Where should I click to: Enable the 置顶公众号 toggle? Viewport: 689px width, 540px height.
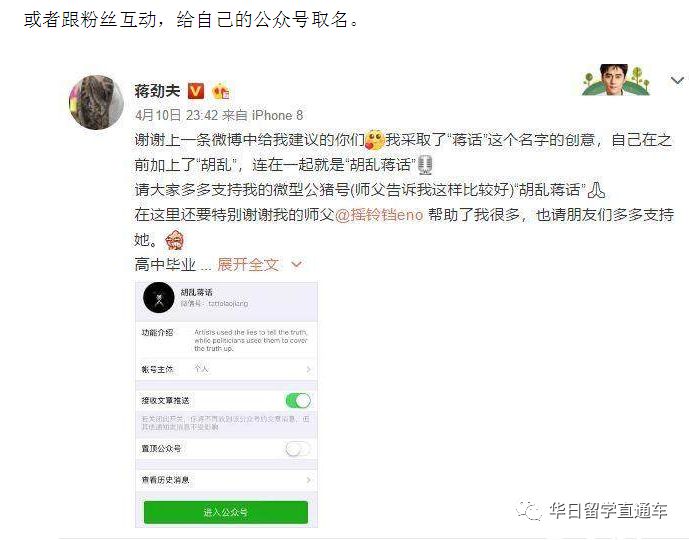point(298,449)
